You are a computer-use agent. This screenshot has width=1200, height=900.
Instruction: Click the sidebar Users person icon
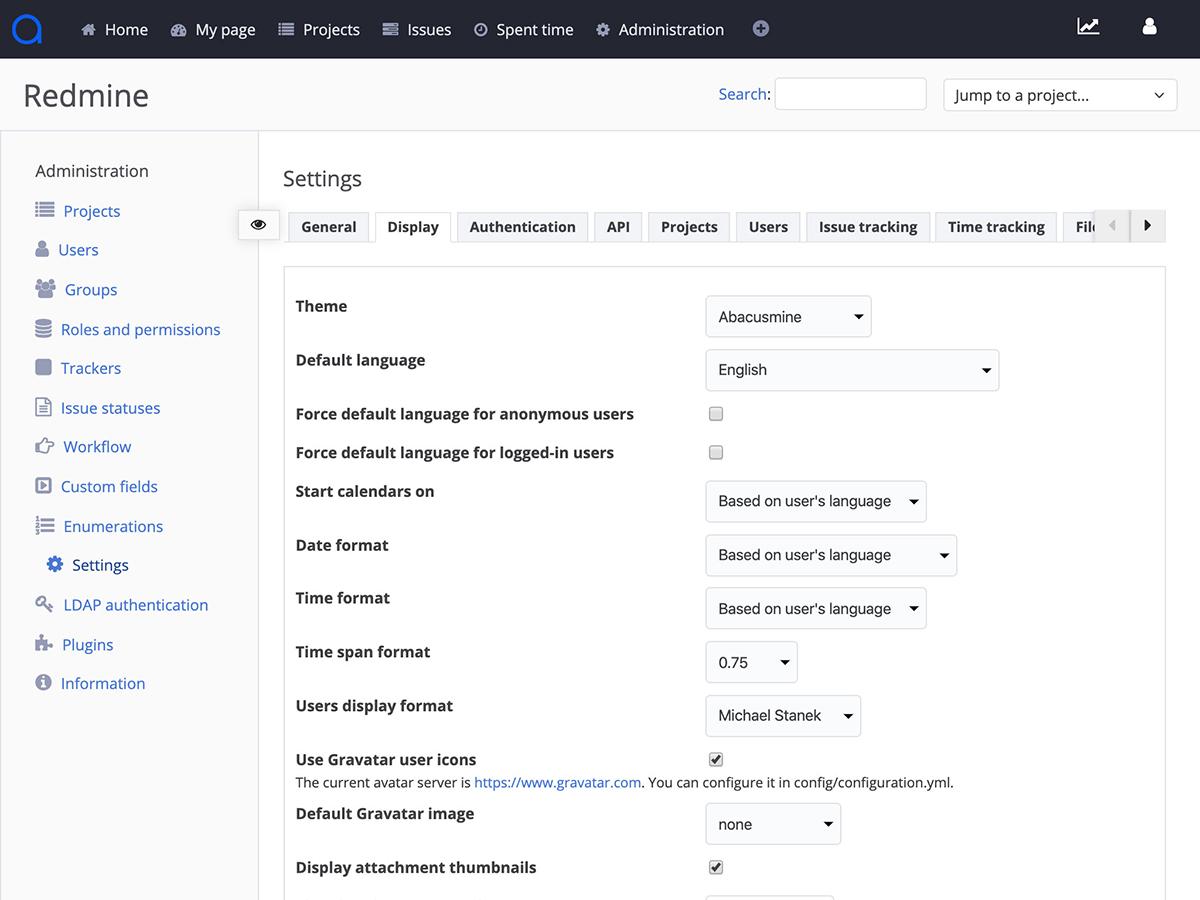click(x=42, y=249)
